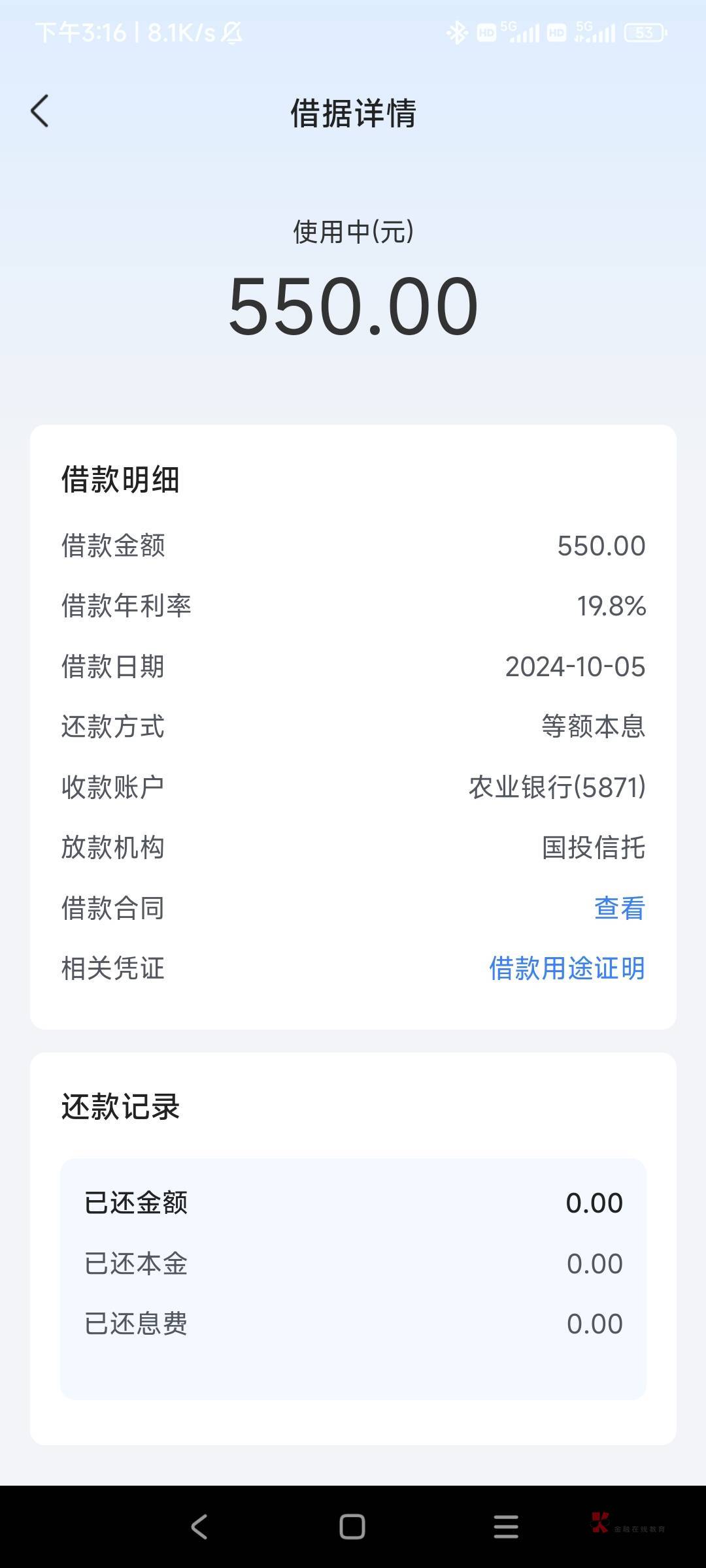
Task: Tap the 收款账户 农业银行(5871) value
Action: (557, 787)
